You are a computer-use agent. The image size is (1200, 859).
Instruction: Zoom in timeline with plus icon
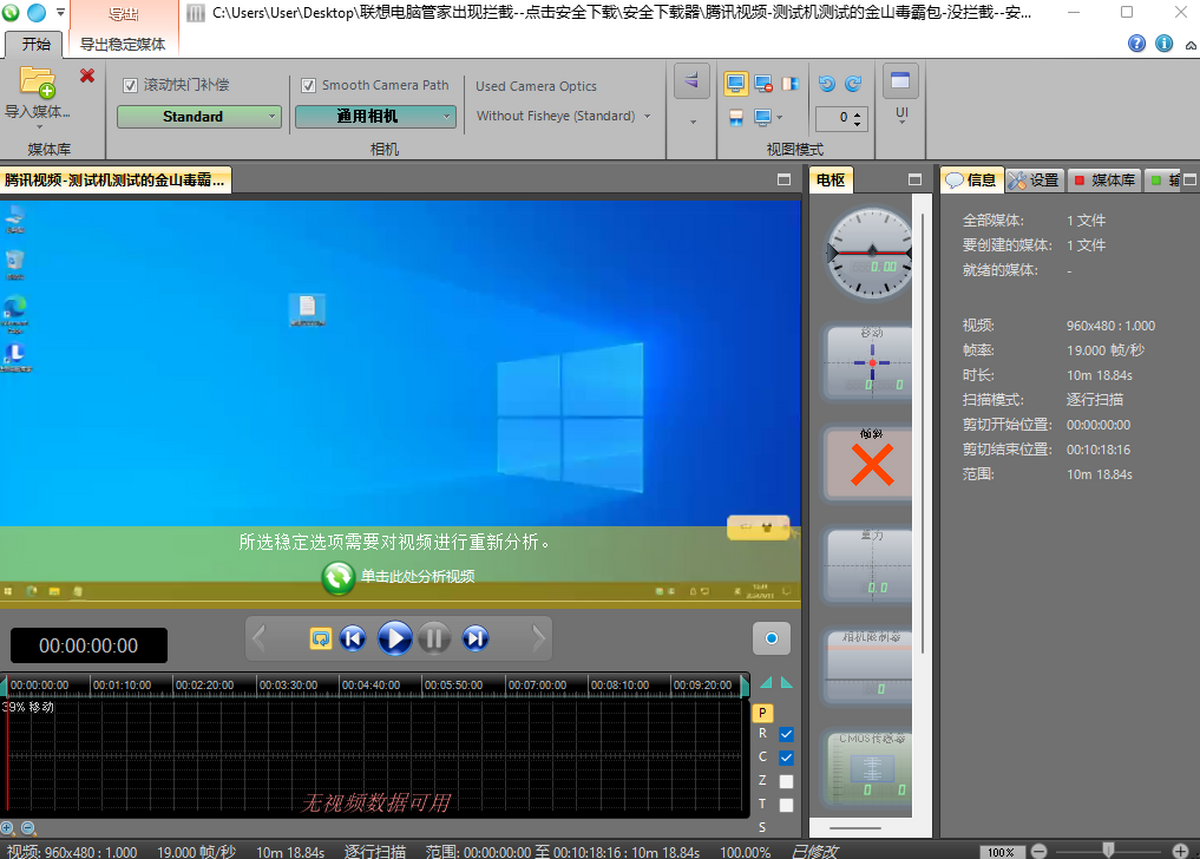click(8, 828)
